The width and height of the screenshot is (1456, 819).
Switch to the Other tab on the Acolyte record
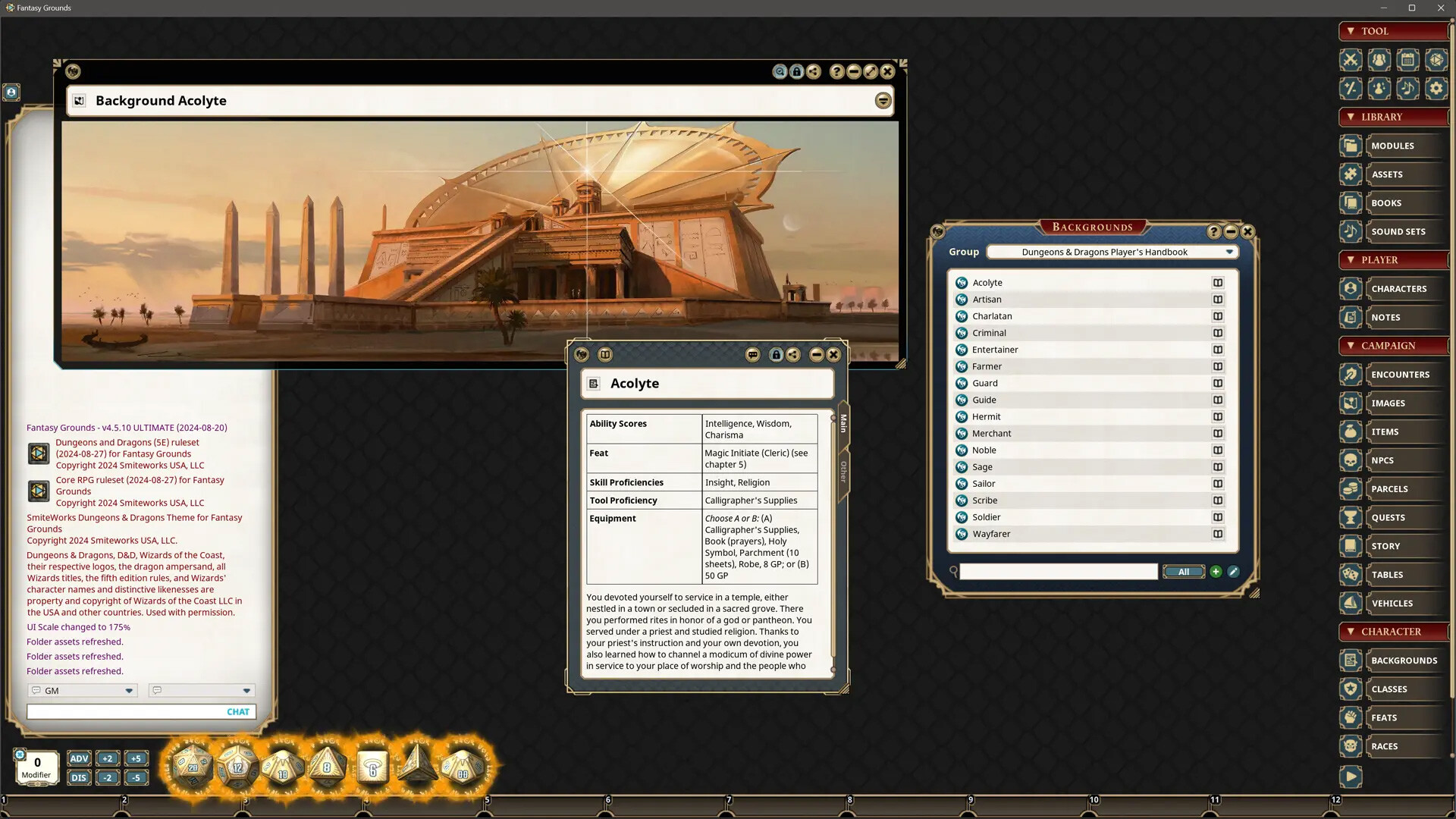(x=843, y=470)
